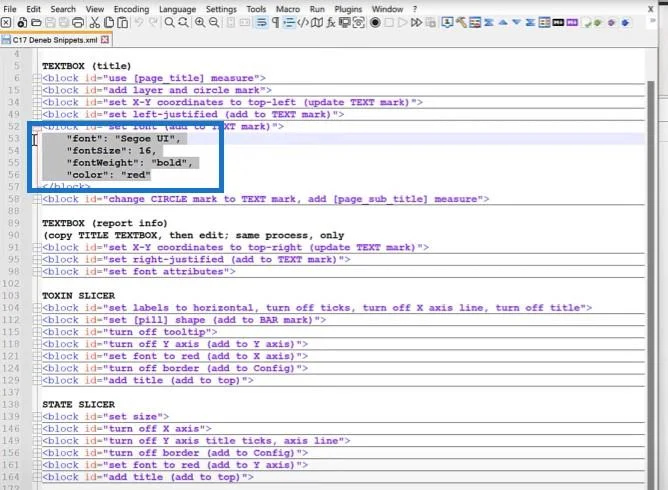The image size is (668, 490).
Task: Click the zoom out icon
Action: click(214, 23)
